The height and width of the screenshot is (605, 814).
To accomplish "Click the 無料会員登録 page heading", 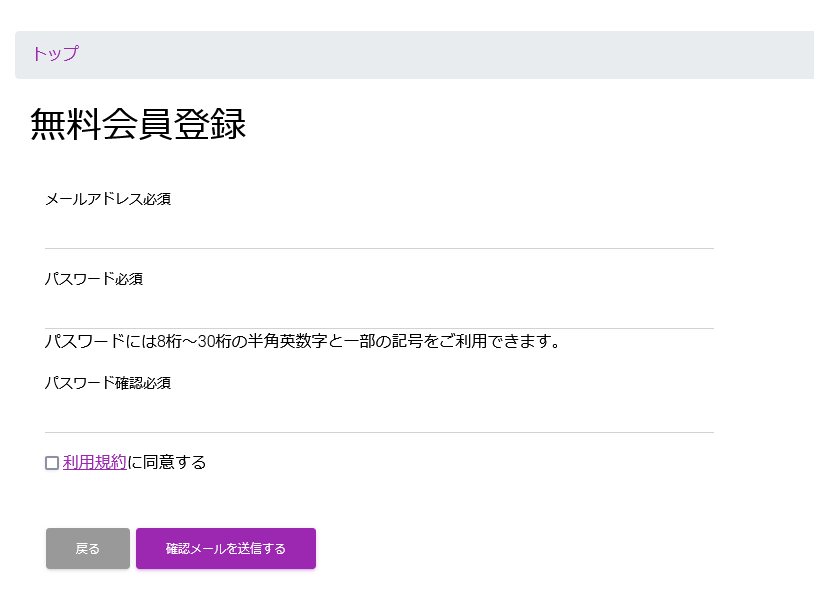I will tap(138, 124).
